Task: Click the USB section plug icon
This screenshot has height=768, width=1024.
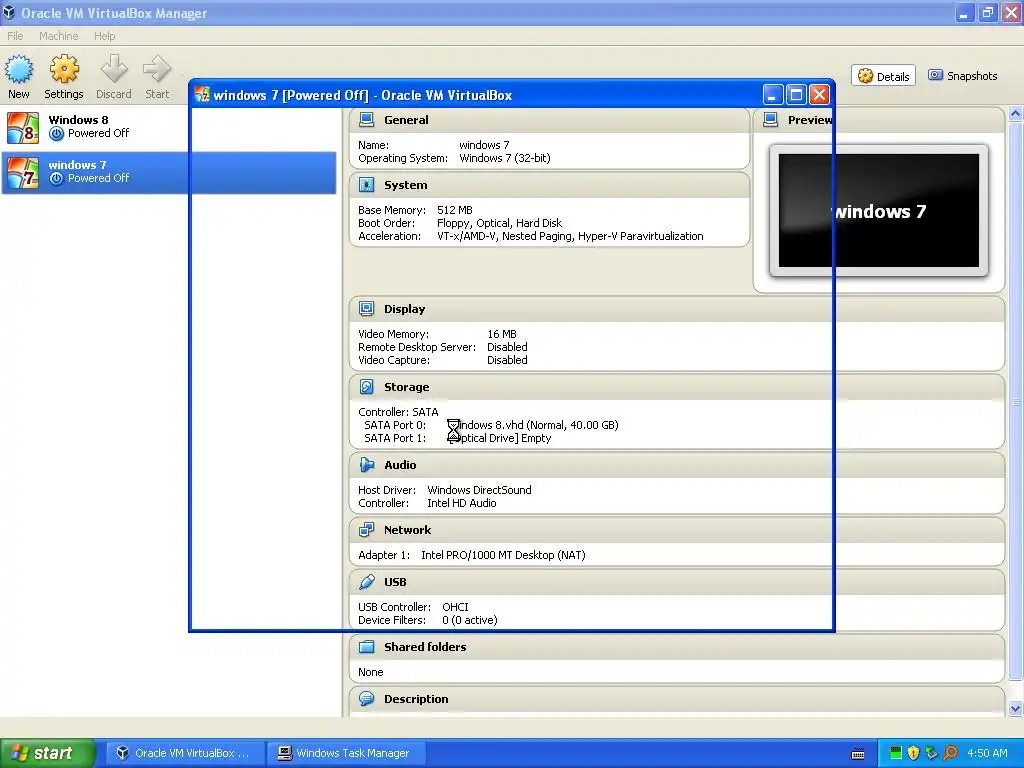Action: (x=366, y=582)
